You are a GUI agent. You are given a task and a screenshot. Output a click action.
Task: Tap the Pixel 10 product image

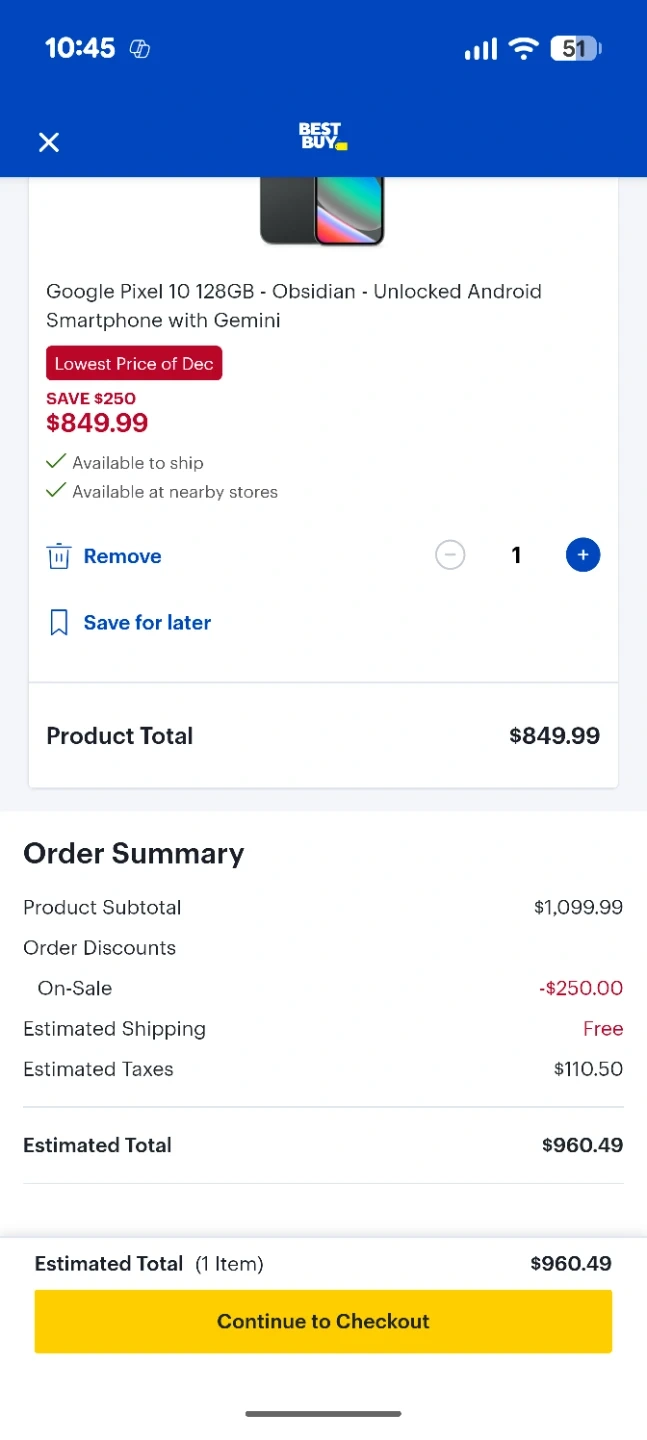tap(322, 210)
